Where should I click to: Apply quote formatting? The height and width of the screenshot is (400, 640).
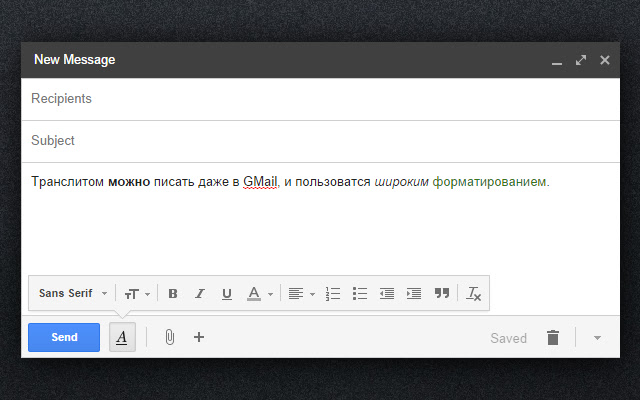pos(442,293)
